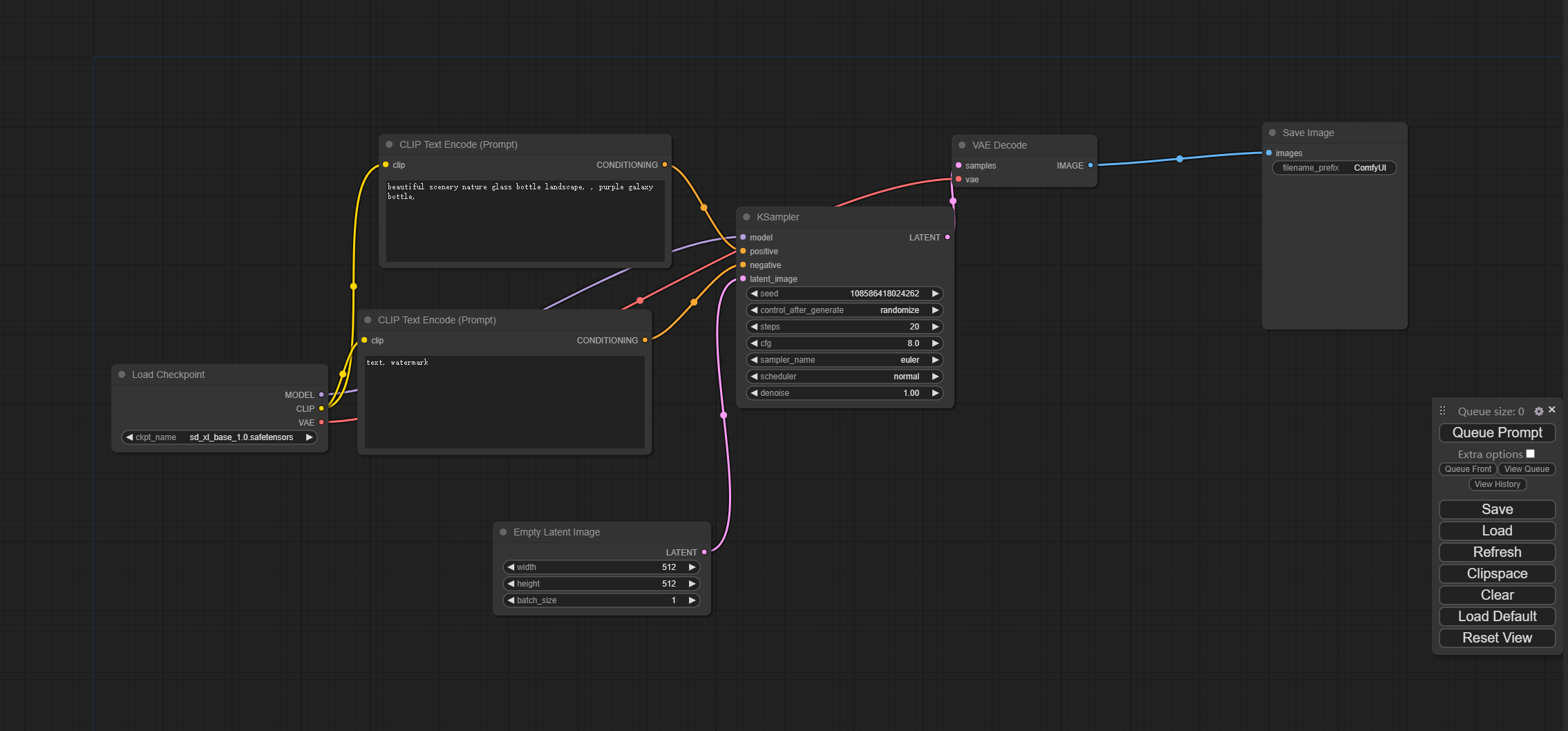Collapse the KSampler node using its dot
This screenshot has height=731, width=1568.
[746, 217]
